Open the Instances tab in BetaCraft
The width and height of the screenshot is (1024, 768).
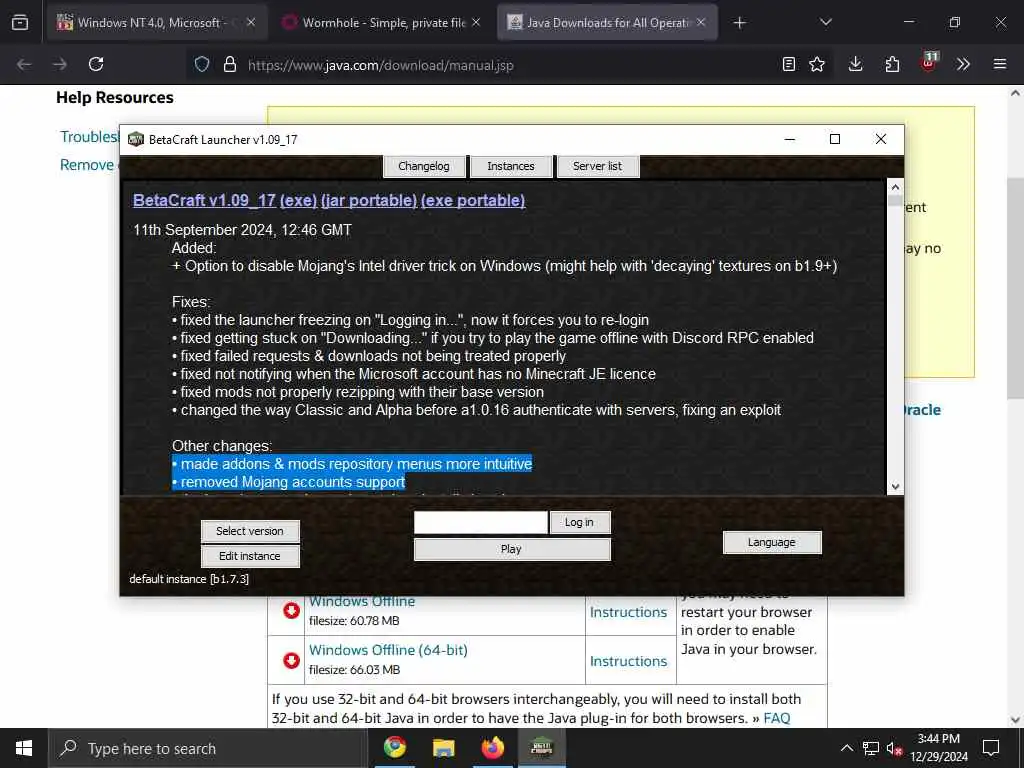click(x=511, y=166)
